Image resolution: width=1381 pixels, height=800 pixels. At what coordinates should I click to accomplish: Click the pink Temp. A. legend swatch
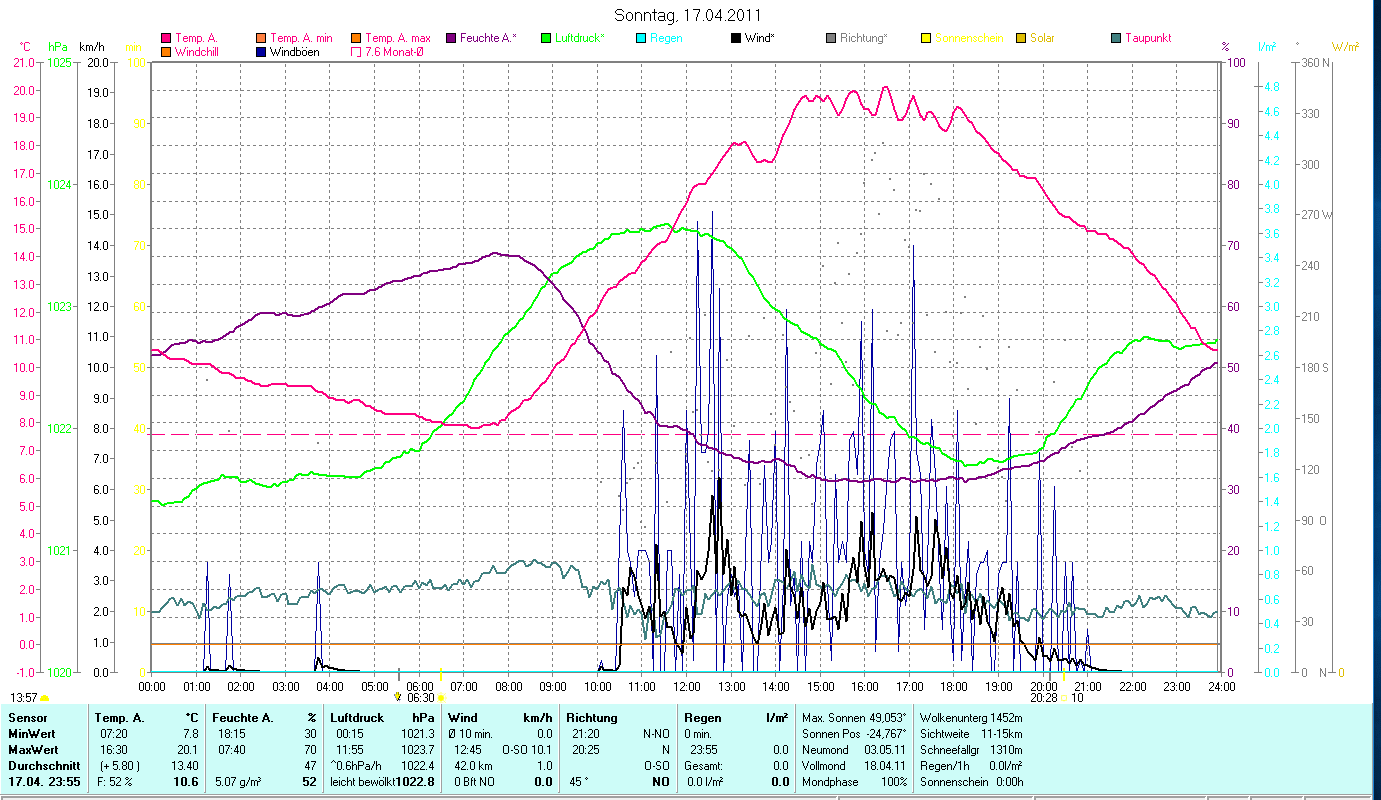[166, 38]
